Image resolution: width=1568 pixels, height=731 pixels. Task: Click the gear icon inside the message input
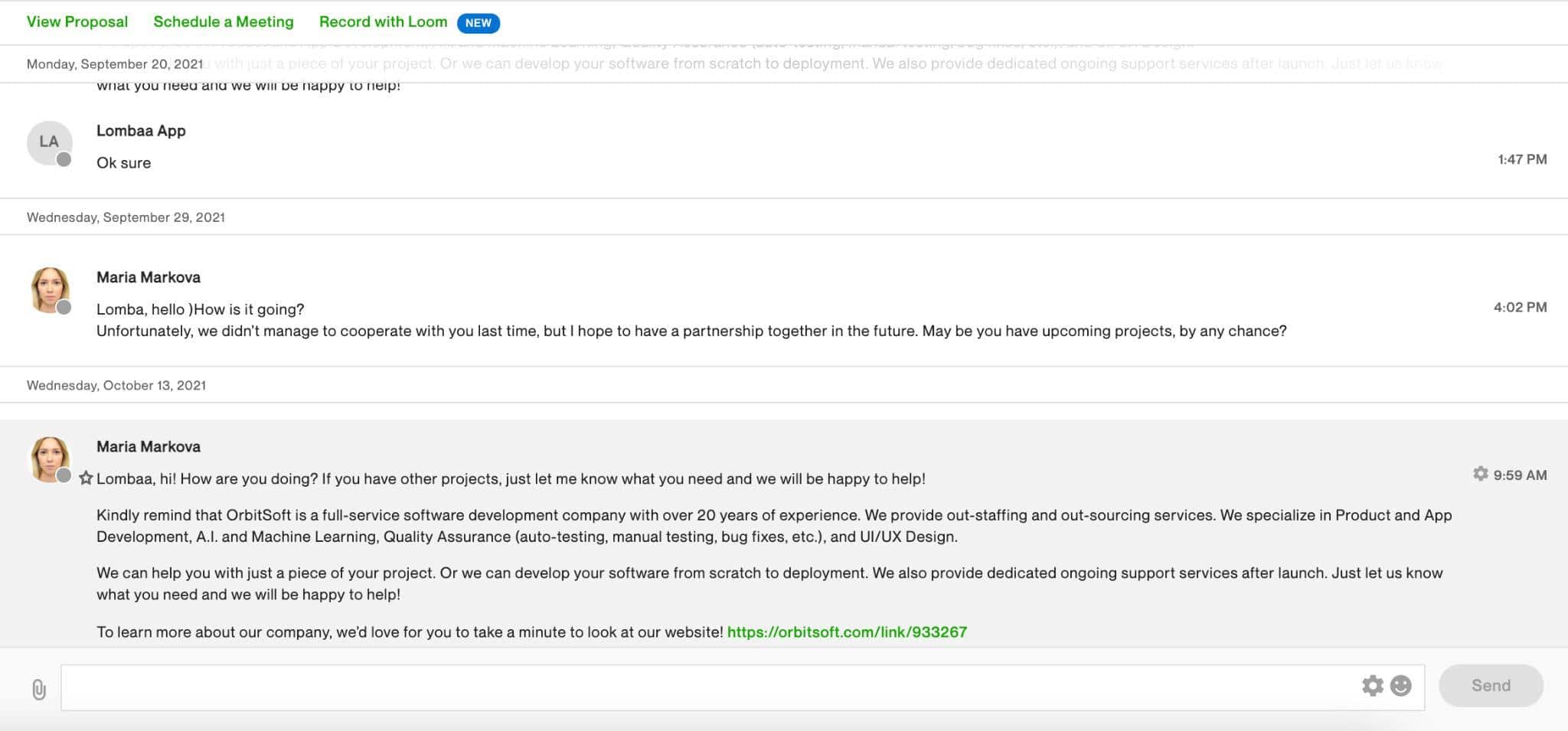(x=1373, y=685)
